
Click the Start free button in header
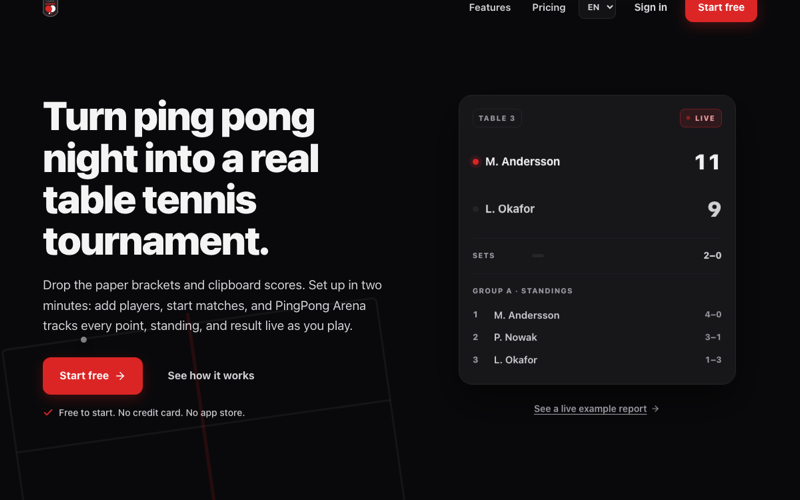click(x=721, y=8)
